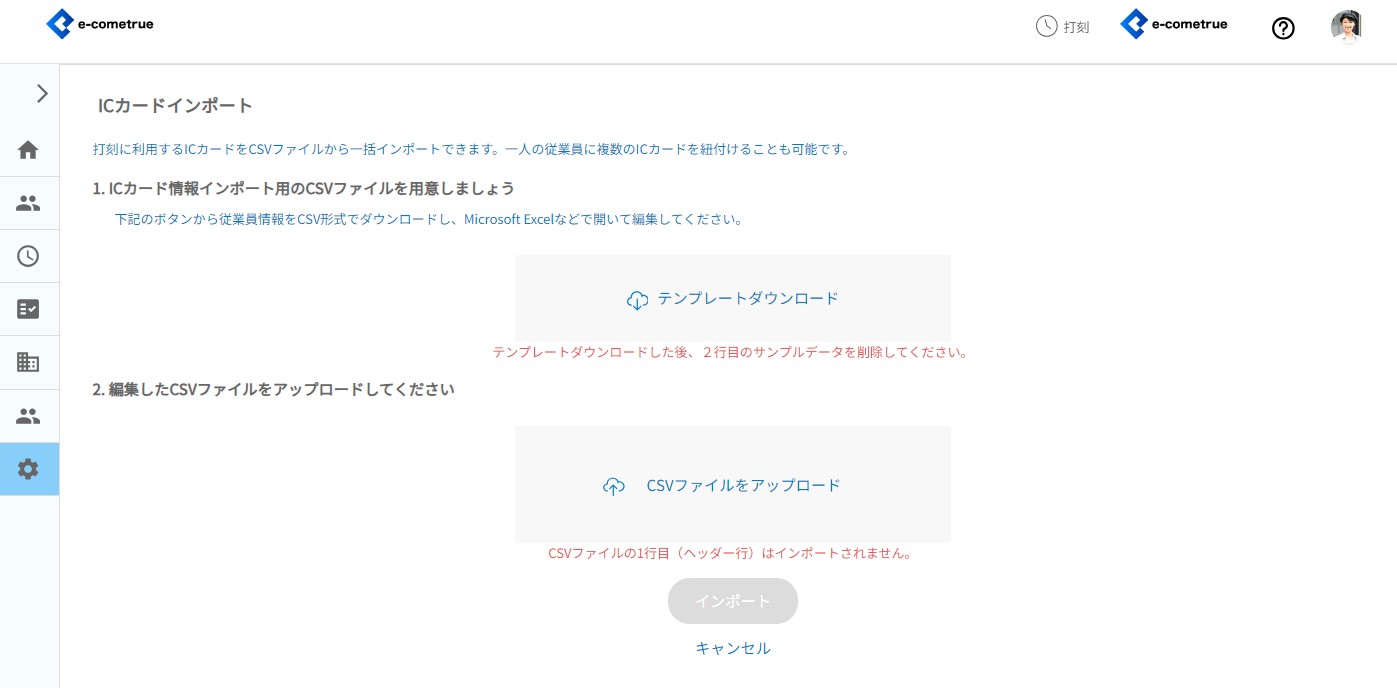Open the checklist icon in the sidebar
Image resolution: width=1397 pixels, height=688 pixels.
28,309
